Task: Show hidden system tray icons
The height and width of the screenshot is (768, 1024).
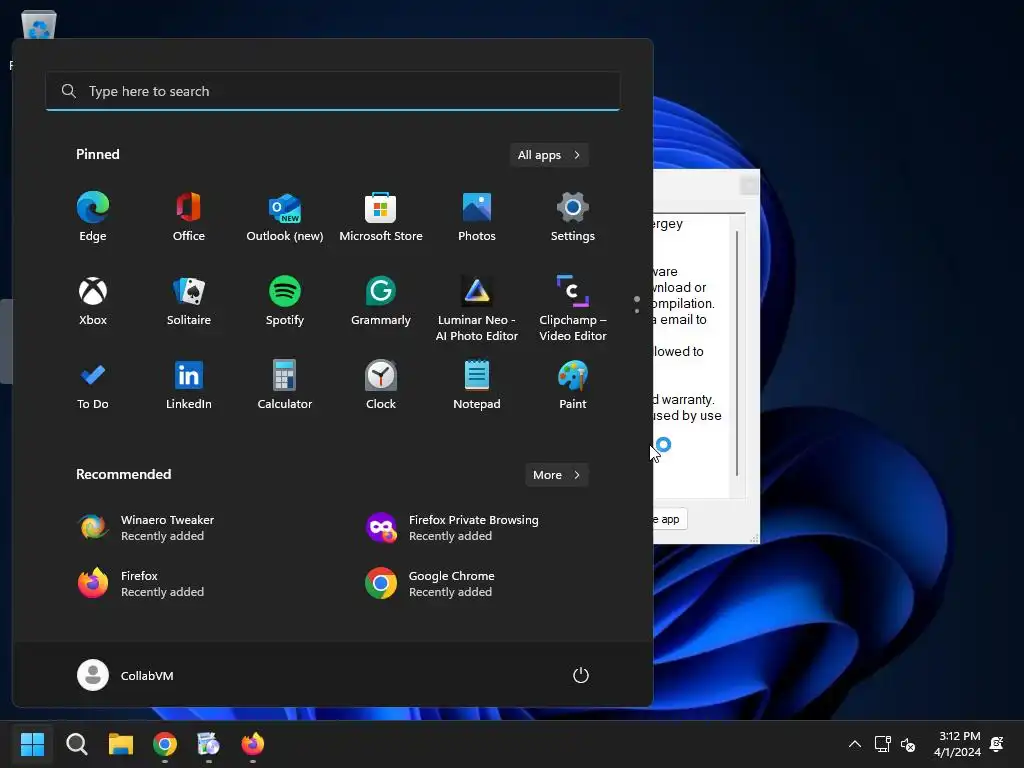Action: tap(854, 744)
